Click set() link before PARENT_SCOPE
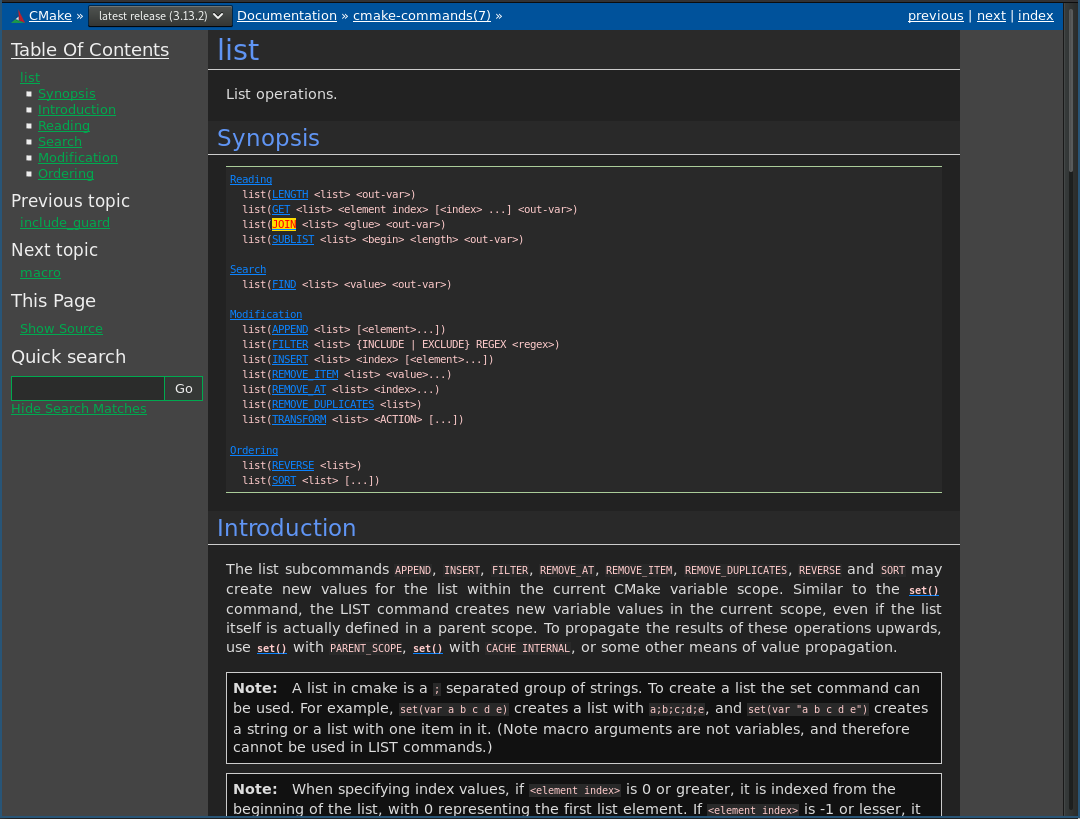 271,648
